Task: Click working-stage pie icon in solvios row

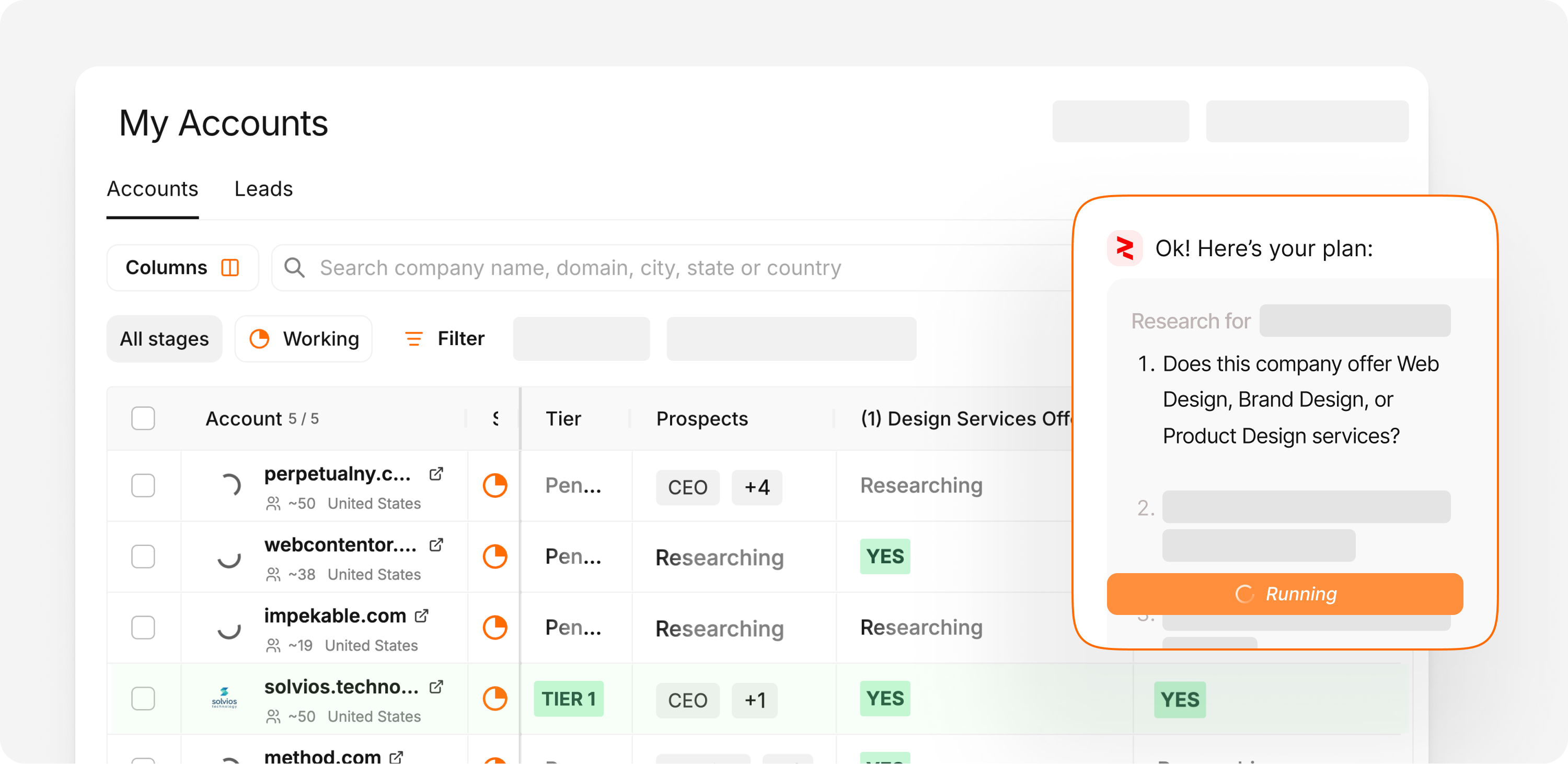Action: click(x=495, y=698)
